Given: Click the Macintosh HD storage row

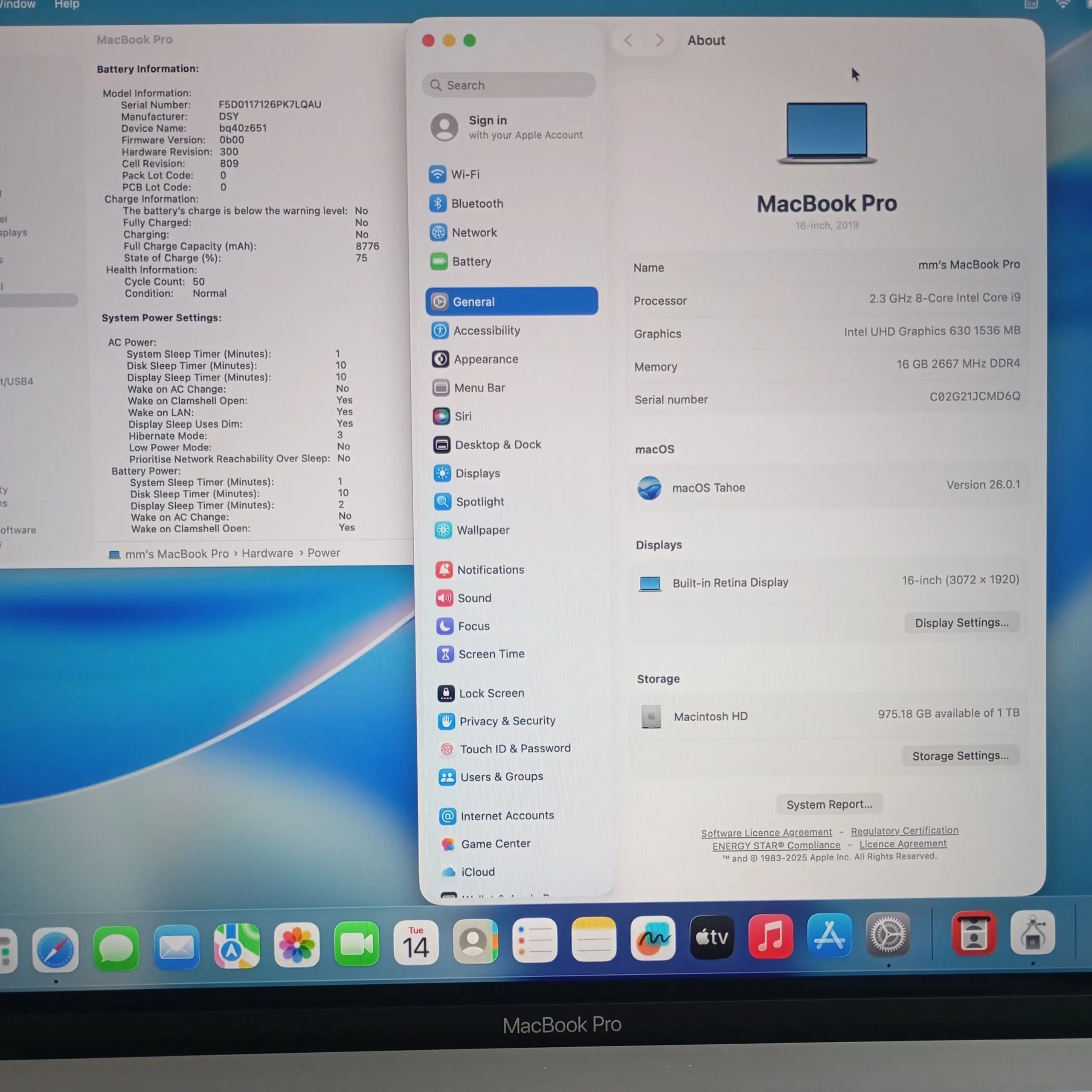Looking at the screenshot, I should pos(829,716).
